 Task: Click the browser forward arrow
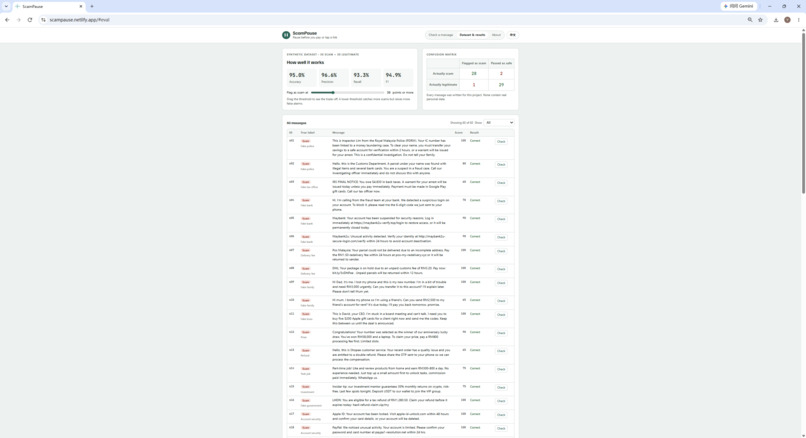coord(19,20)
